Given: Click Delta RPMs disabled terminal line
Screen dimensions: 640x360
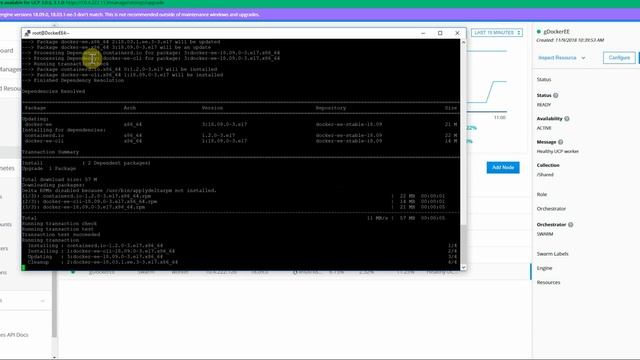Looking at the screenshot, I should point(119,191).
